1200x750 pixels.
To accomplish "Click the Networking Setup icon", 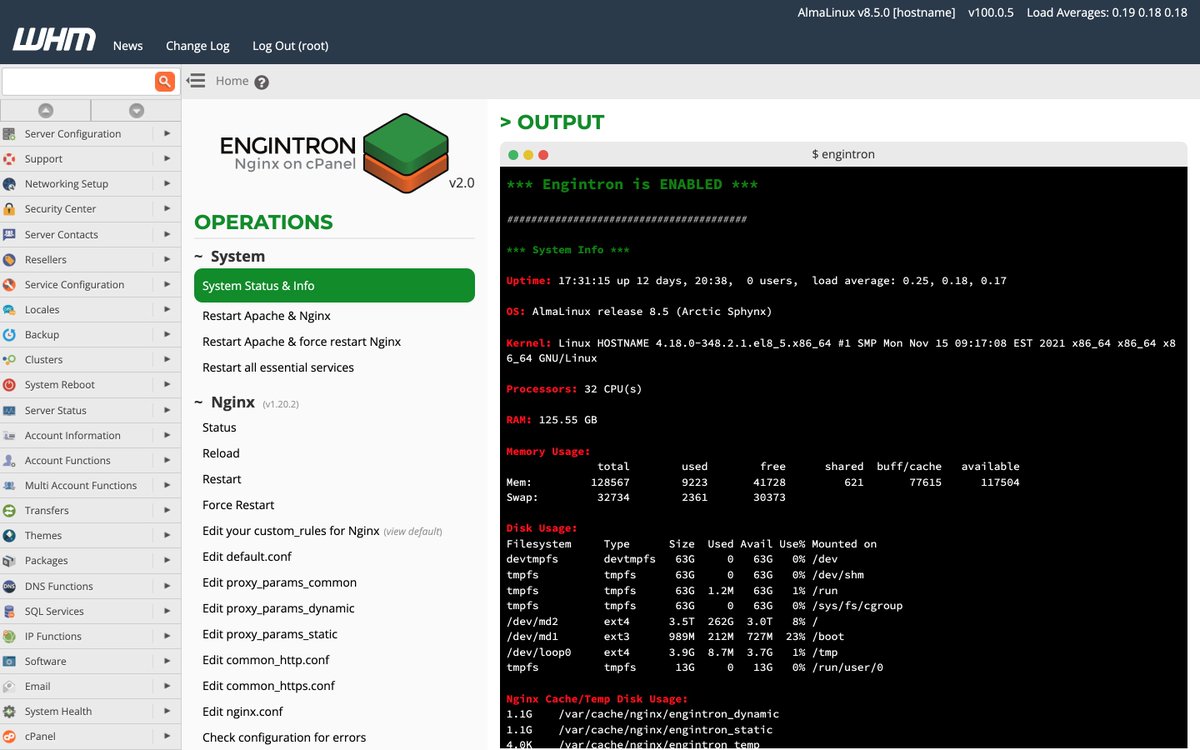I will [10, 184].
